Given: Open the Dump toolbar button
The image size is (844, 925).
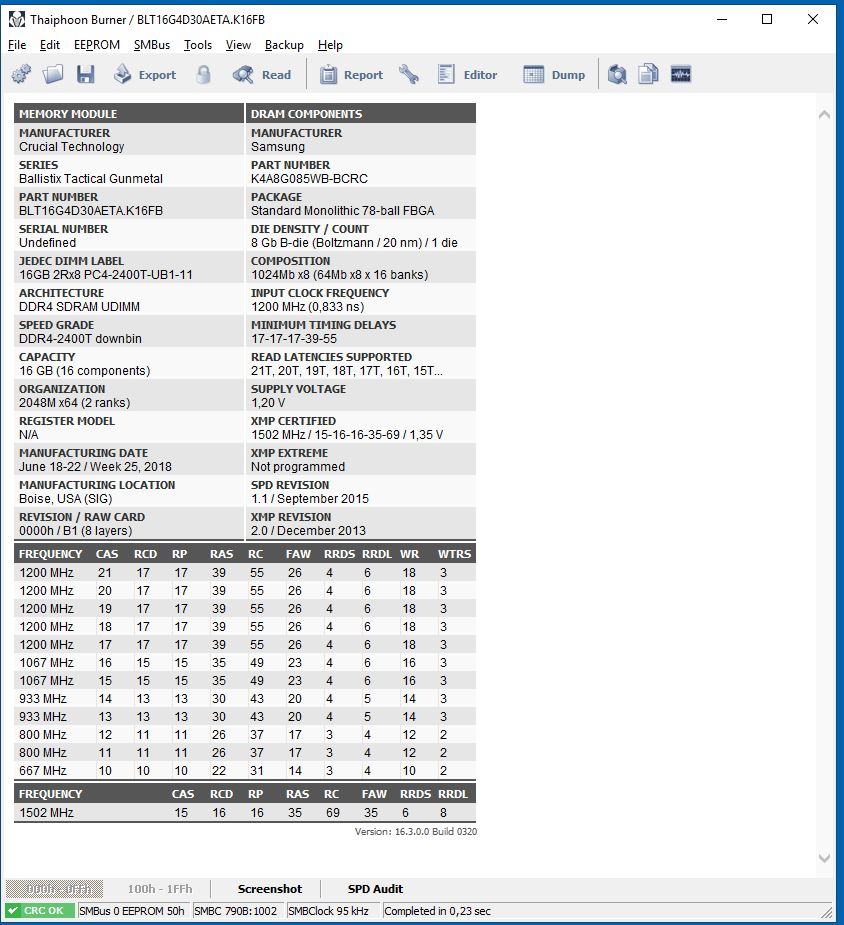Looking at the screenshot, I should (554, 74).
